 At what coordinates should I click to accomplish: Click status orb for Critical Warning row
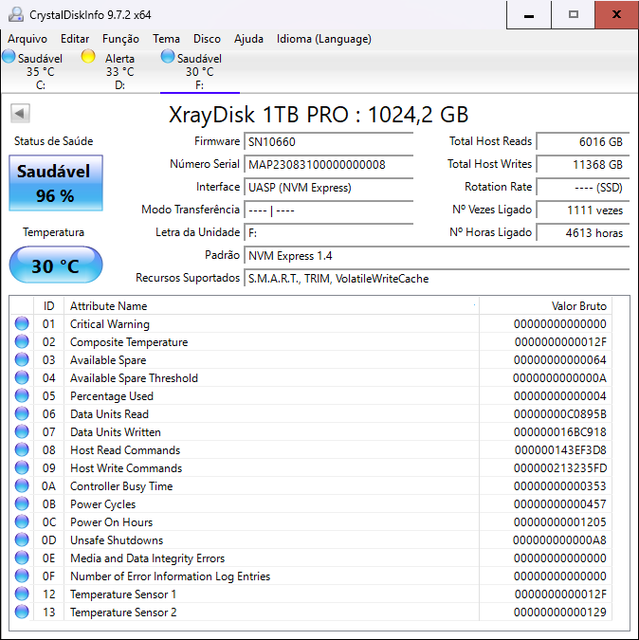pos(22,324)
